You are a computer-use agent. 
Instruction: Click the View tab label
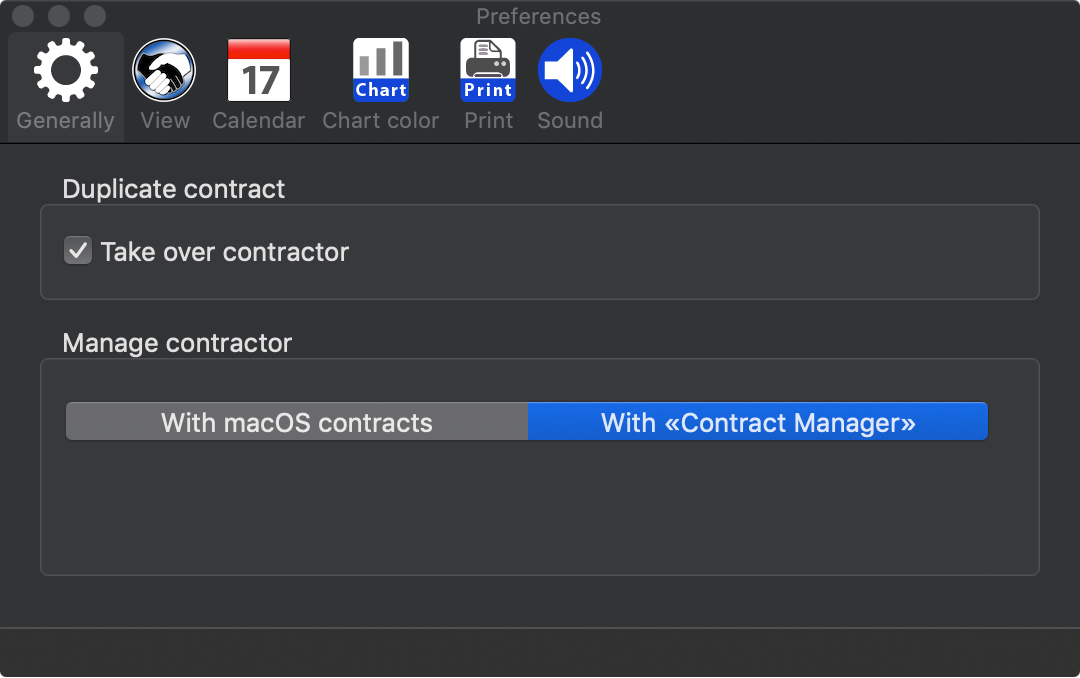click(165, 121)
